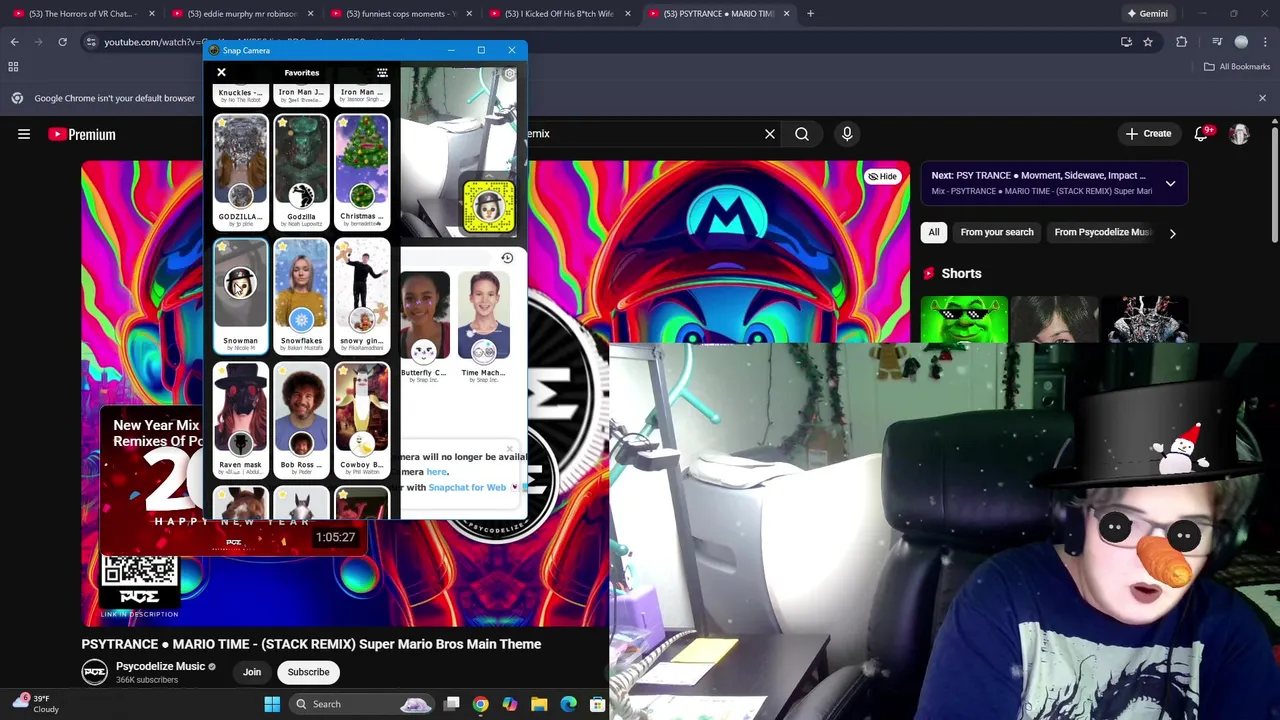Open the Windows Start menu
The height and width of the screenshot is (720, 1280).
(272, 704)
